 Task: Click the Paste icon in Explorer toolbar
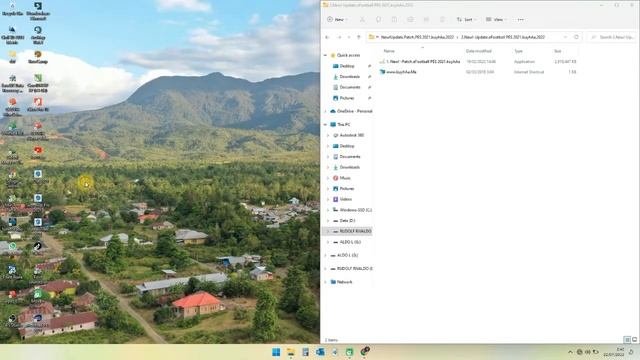[394, 20]
